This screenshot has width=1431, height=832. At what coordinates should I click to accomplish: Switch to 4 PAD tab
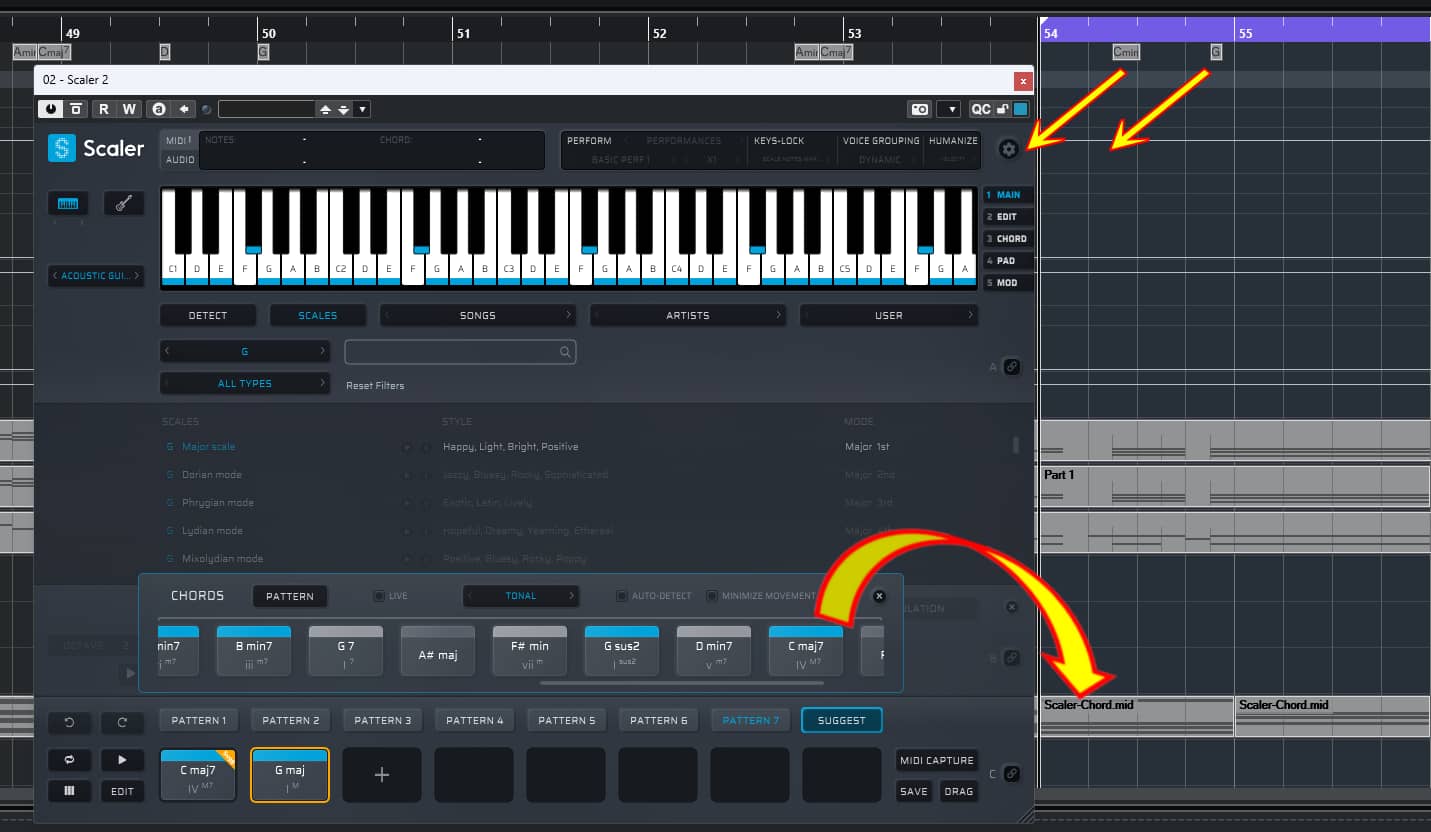pos(1008,261)
